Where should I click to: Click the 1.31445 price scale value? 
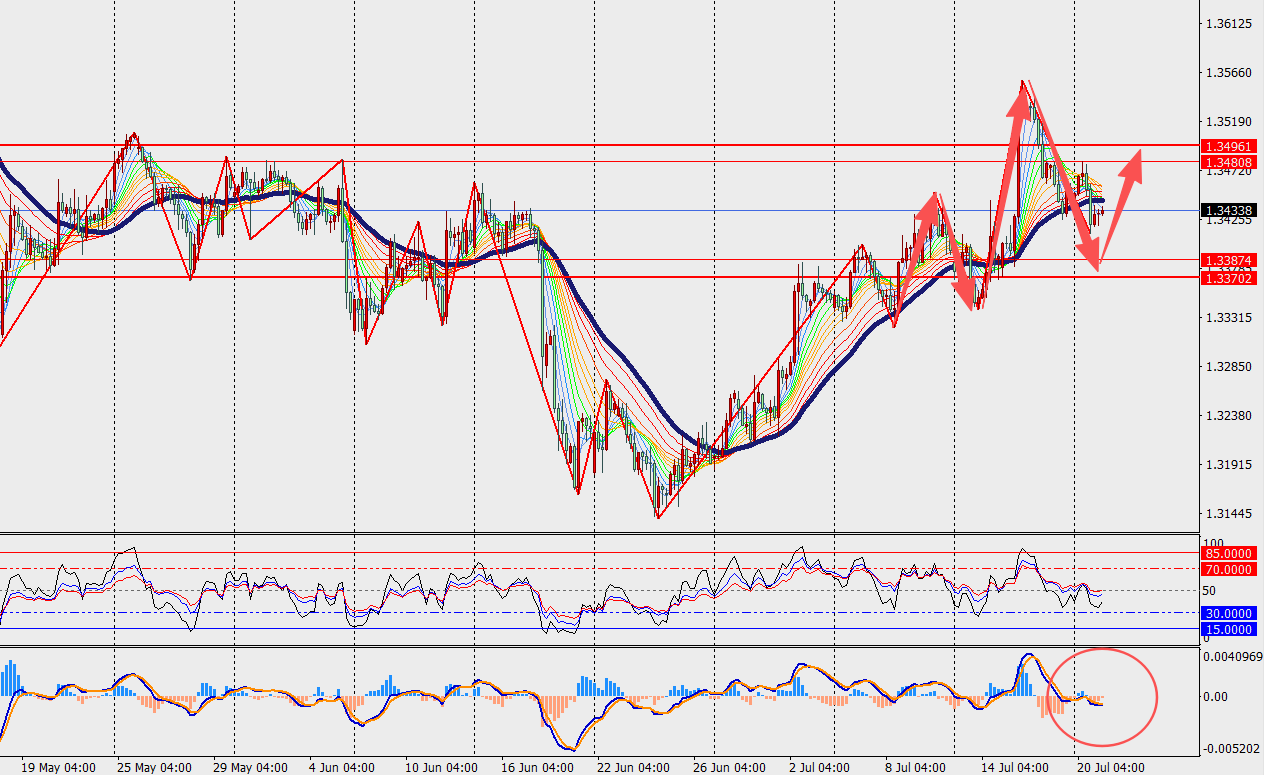1229,513
